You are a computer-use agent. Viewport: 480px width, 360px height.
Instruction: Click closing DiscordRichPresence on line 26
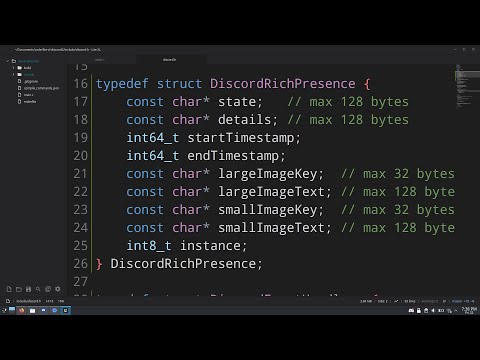(183, 264)
